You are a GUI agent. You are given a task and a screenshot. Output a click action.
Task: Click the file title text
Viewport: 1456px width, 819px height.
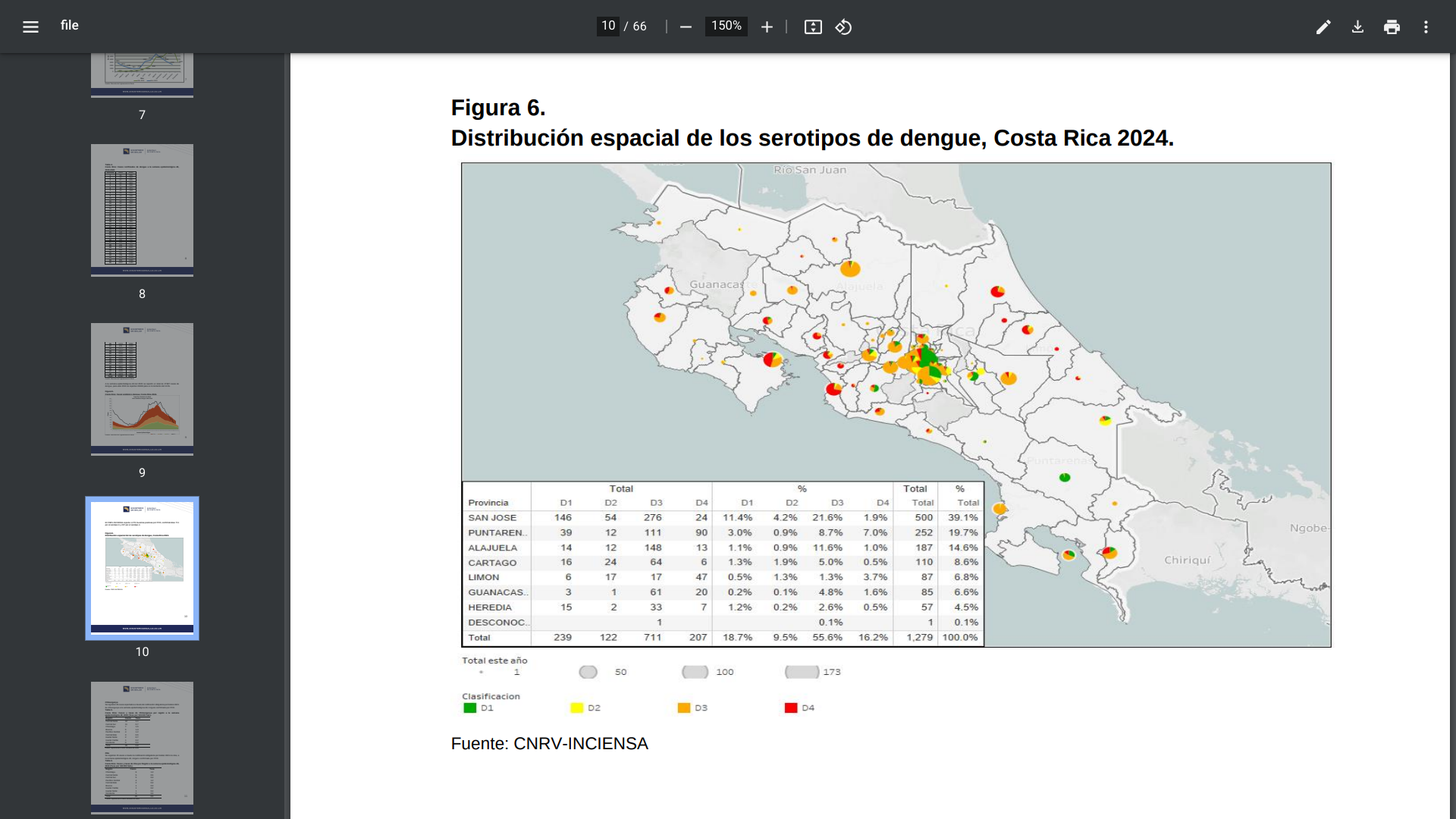(x=69, y=25)
